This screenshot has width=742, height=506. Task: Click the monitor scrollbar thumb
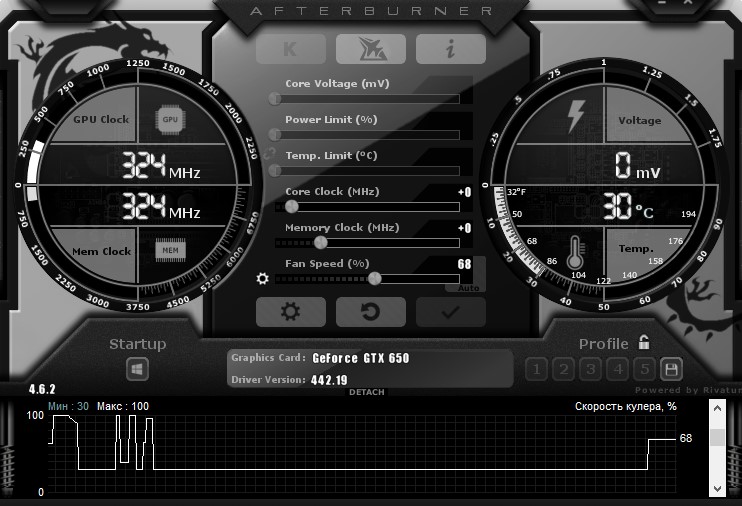(717, 437)
